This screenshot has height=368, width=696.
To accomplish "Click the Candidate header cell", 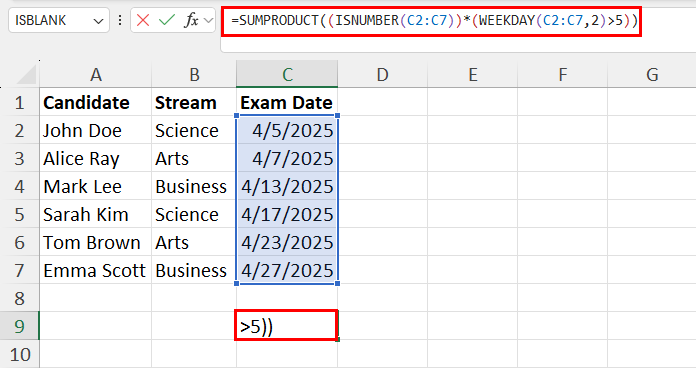I will point(95,103).
